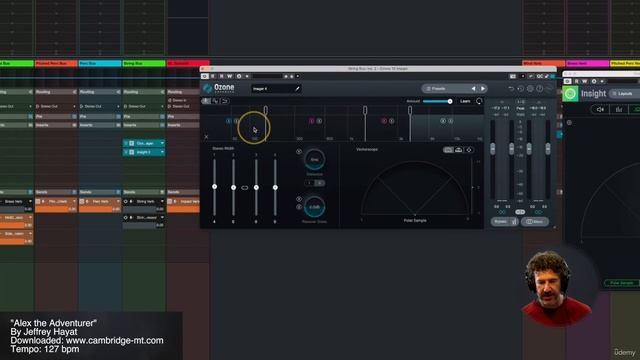Solo band 1 in the crossover display

(236, 121)
